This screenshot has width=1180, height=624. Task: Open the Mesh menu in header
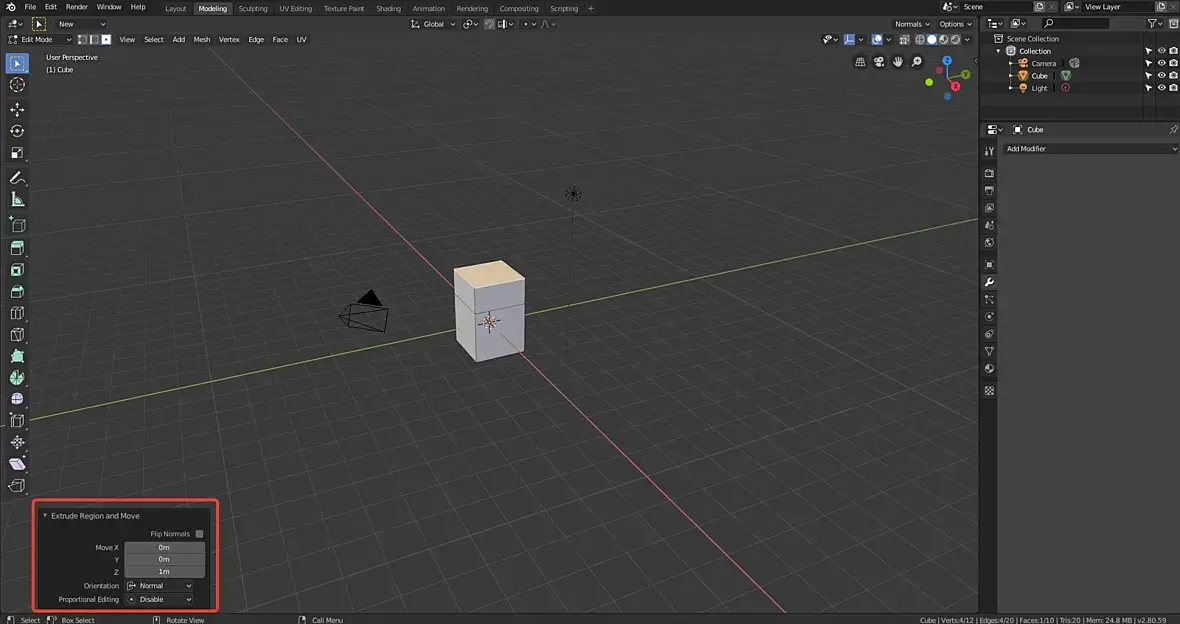pyautogui.click(x=202, y=40)
